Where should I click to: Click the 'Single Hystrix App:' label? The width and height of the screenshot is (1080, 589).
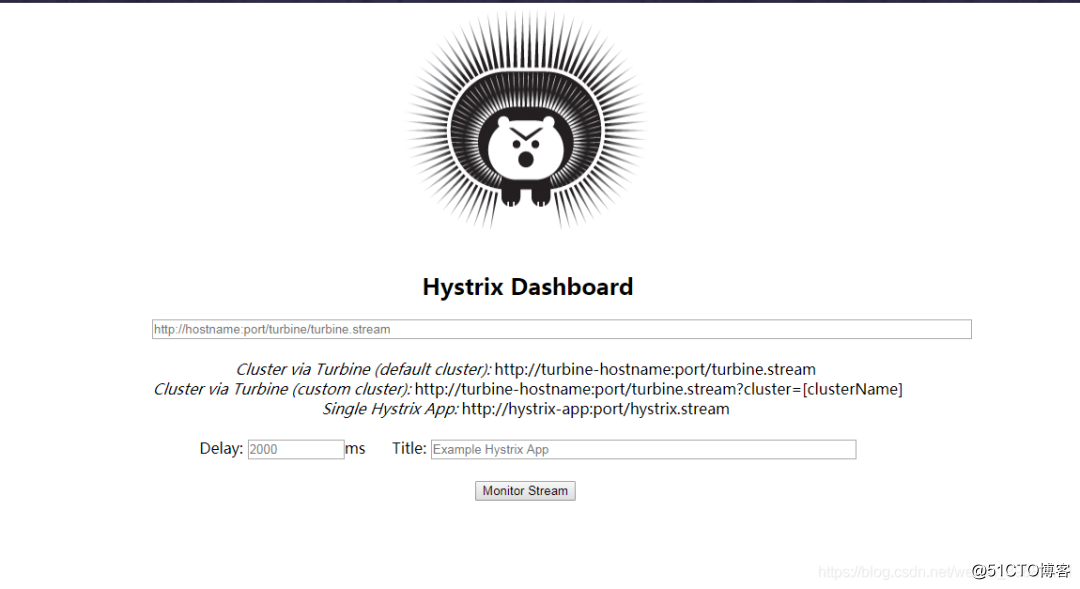tap(391, 409)
